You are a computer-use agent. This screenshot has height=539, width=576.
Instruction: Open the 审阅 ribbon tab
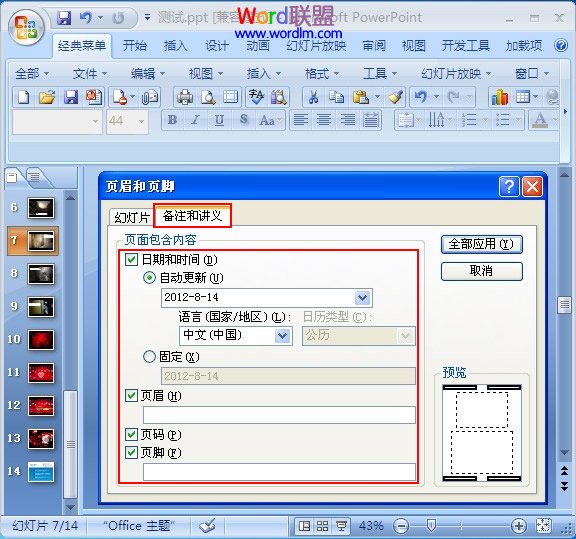pyautogui.click(x=374, y=46)
